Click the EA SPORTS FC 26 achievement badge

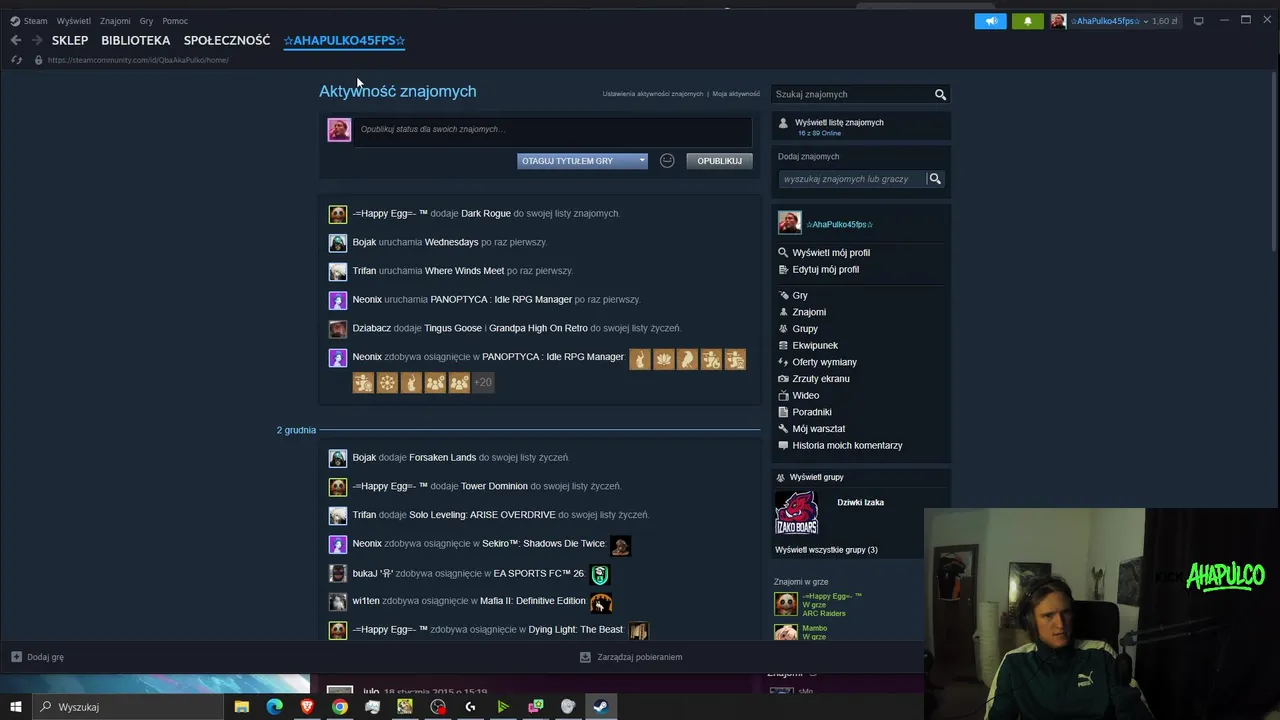[600, 574]
